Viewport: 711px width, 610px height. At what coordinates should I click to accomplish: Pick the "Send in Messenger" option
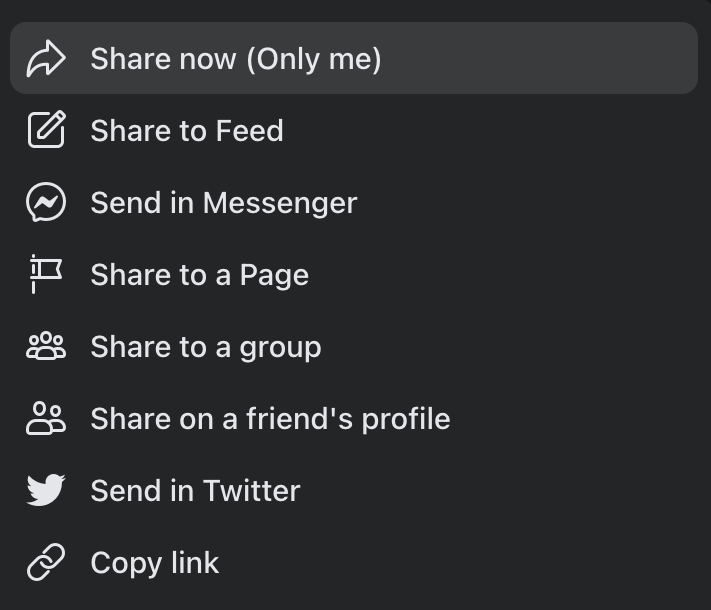223,203
